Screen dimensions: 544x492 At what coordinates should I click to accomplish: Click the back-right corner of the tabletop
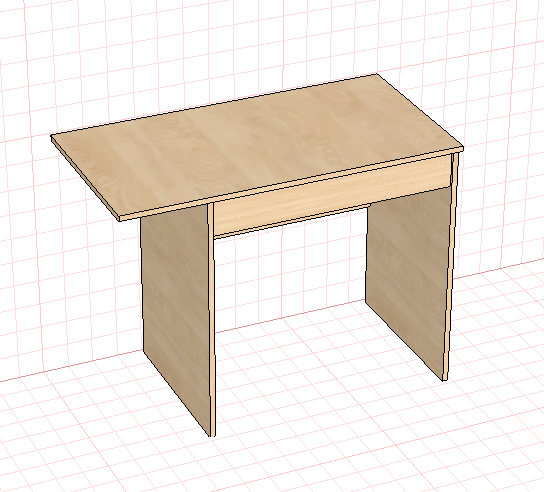(376, 74)
